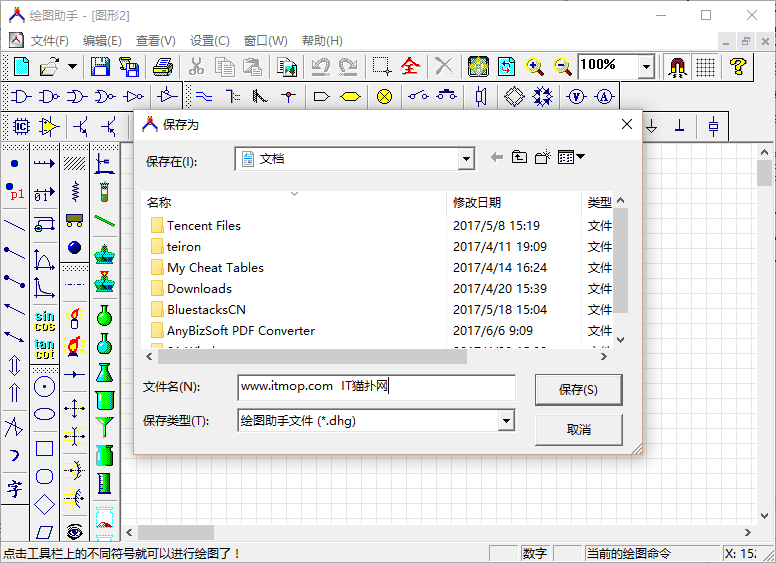This screenshot has width=776, height=563.
Task: Open the 窗口(W) menu
Action: 265,41
